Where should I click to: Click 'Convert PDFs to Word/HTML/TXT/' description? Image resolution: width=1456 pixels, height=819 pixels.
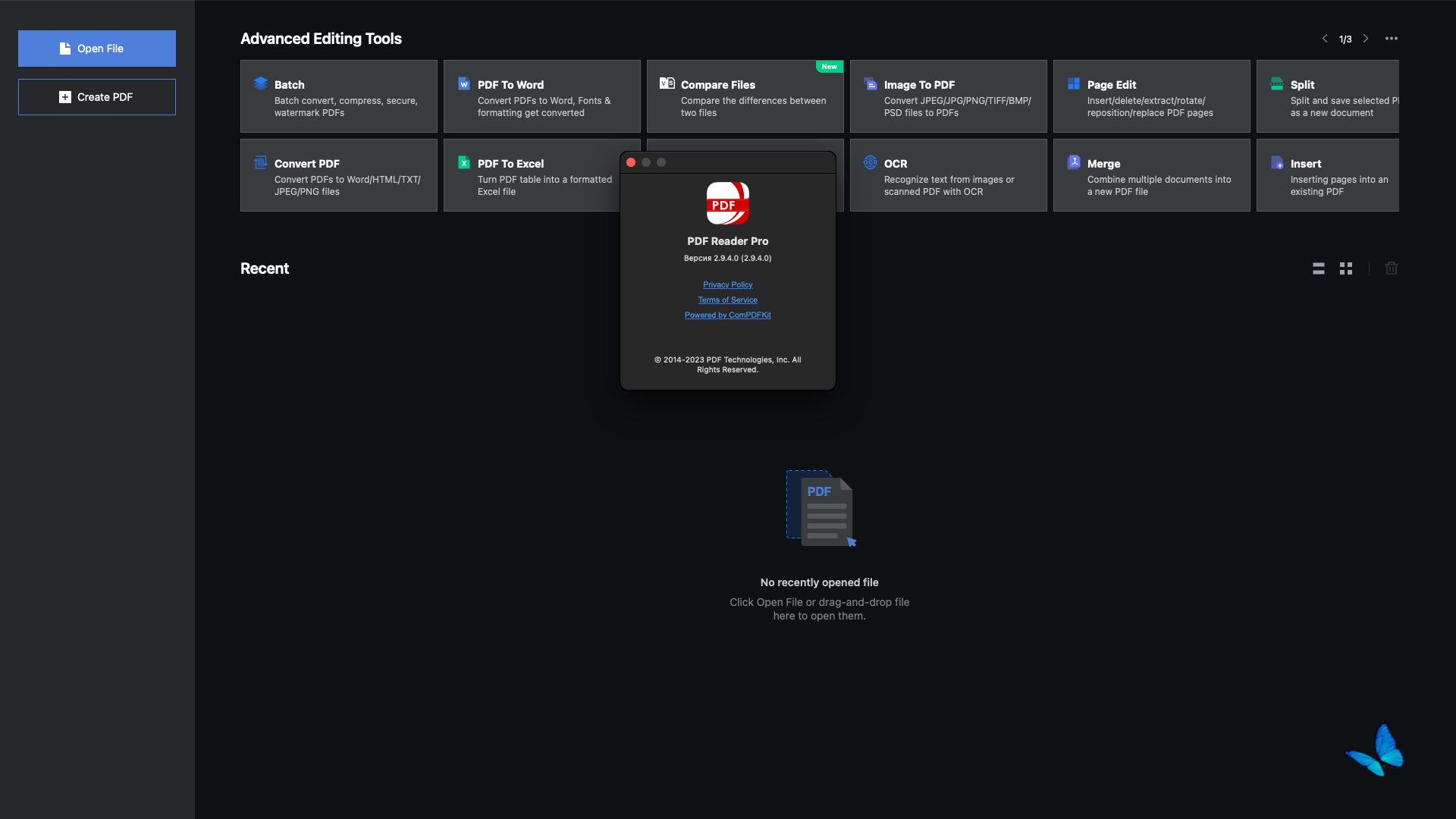[347, 186]
